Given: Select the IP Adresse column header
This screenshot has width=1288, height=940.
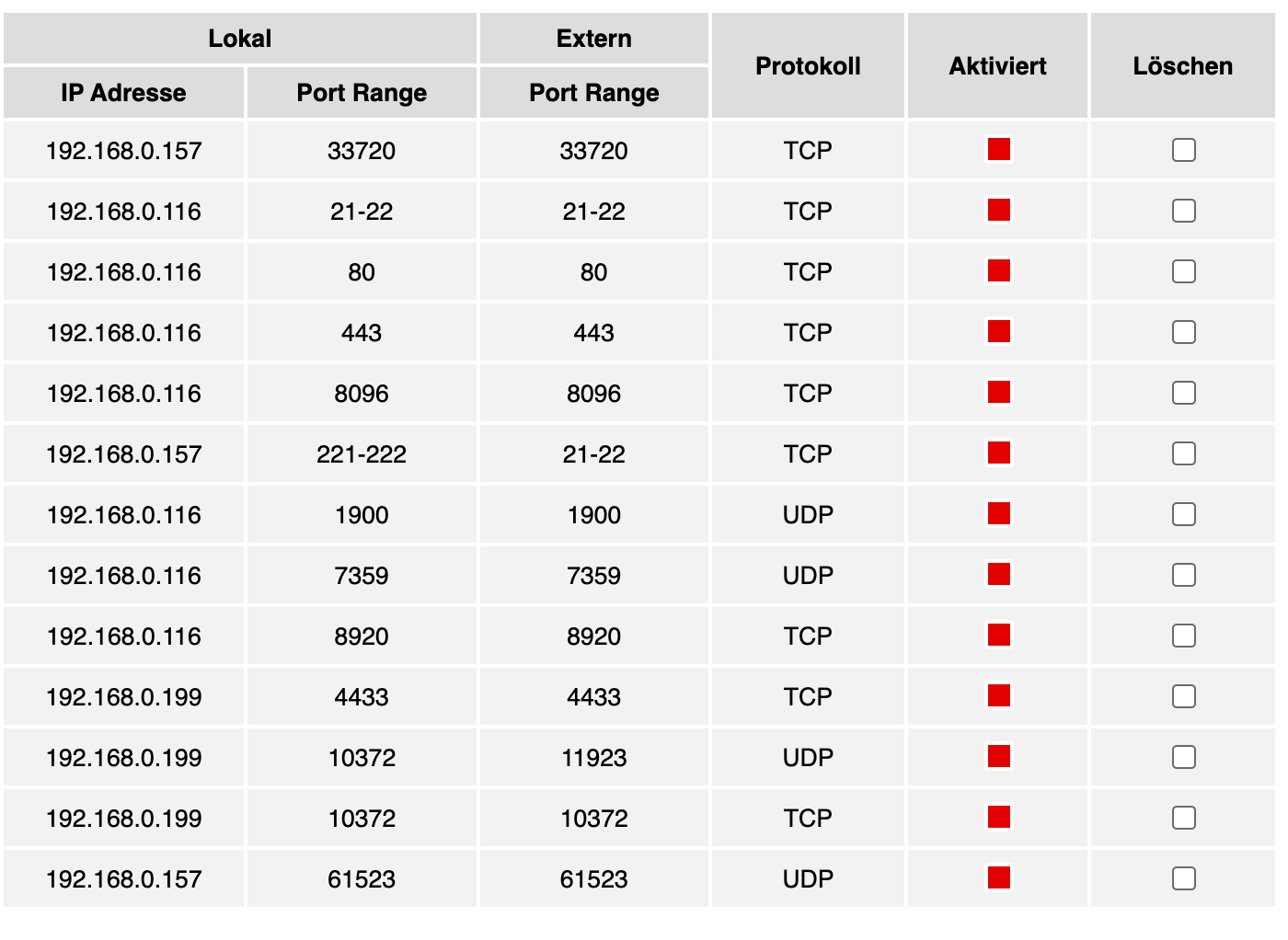Looking at the screenshot, I should pyautogui.click(x=123, y=93).
